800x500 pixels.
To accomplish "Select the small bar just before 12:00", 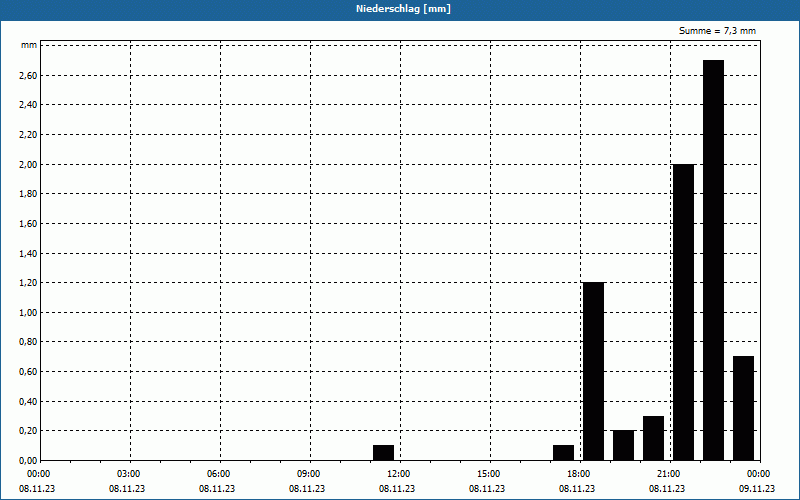I will (x=383, y=453).
